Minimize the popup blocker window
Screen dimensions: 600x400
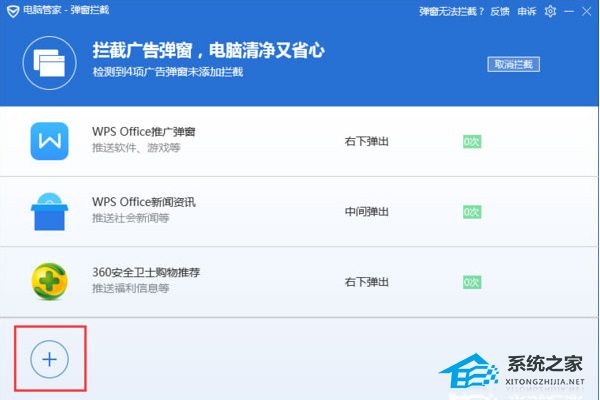(x=569, y=11)
